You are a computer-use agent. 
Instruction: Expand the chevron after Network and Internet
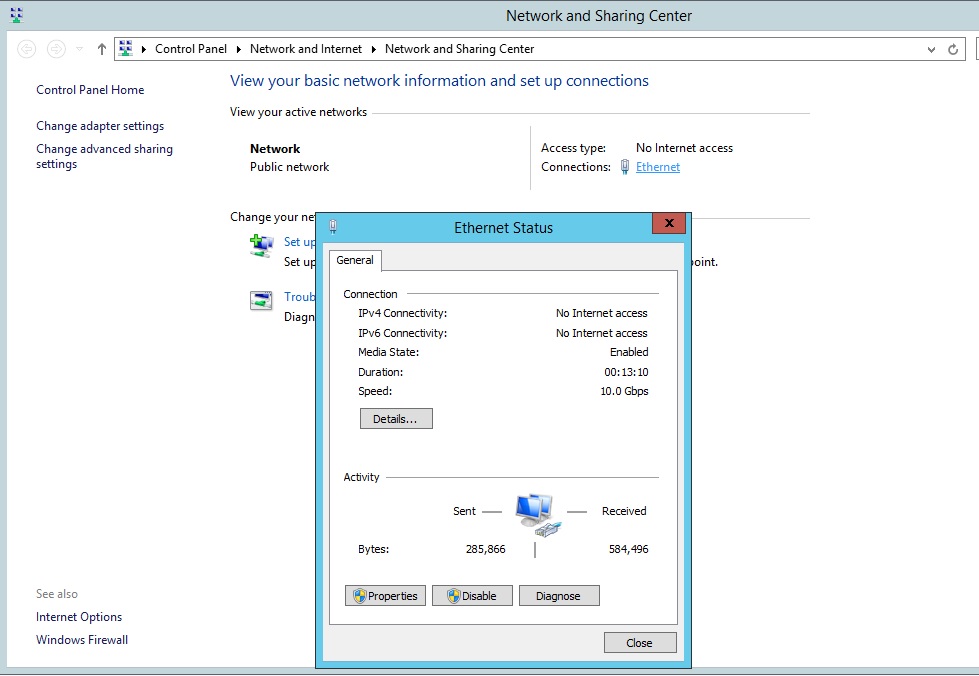373,49
